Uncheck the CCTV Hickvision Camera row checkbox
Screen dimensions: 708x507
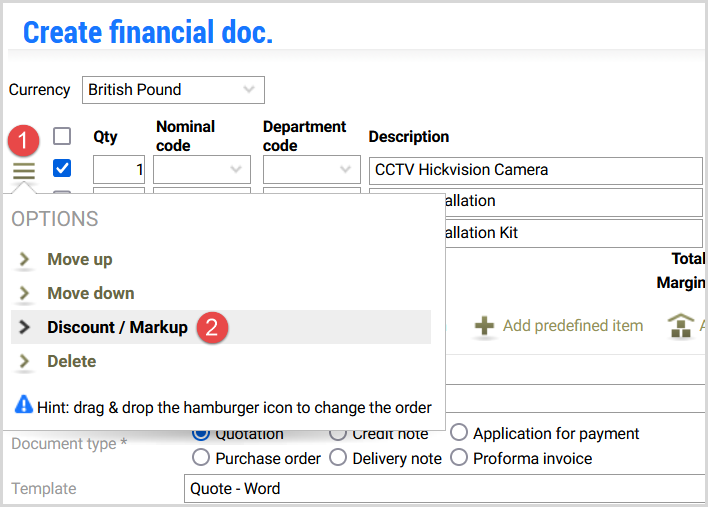pos(62,168)
